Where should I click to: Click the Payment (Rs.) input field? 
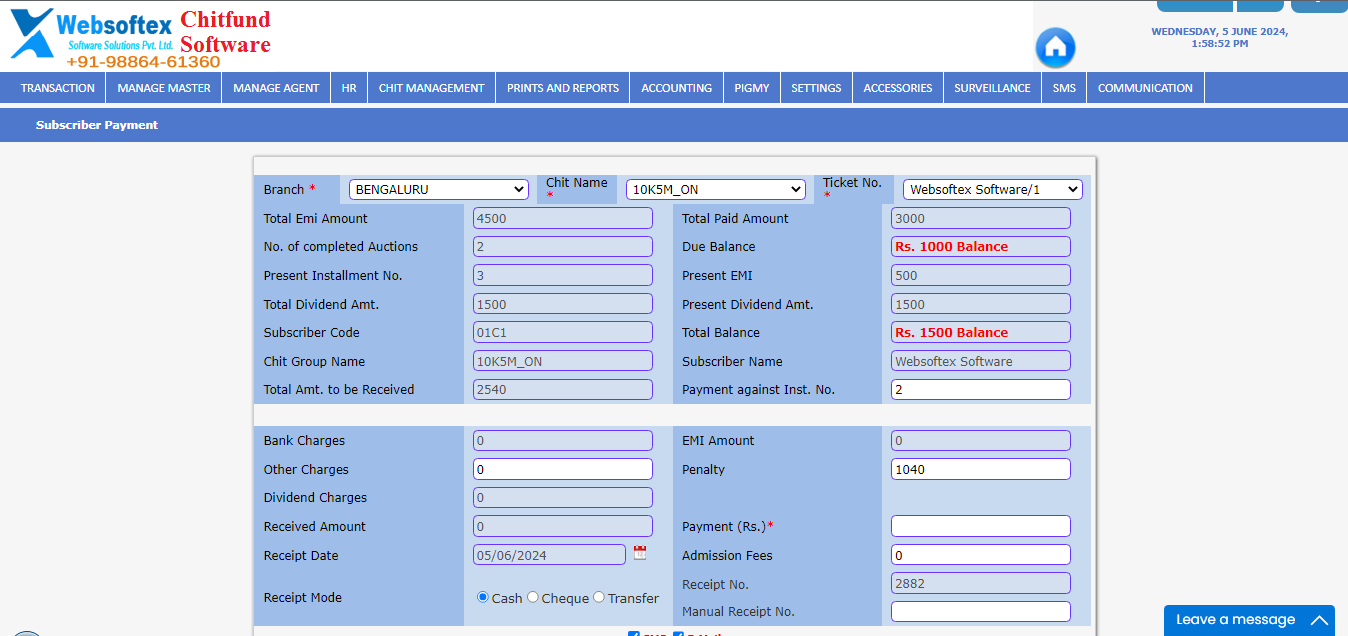click(x=979, y=525)
